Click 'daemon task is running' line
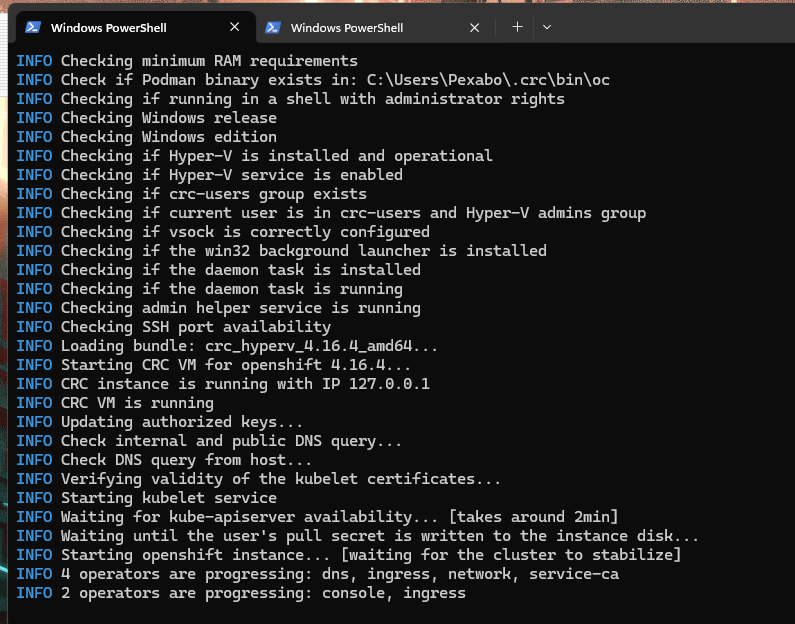The width and height of the screenshot is (795, 624). tap(209, 289)
